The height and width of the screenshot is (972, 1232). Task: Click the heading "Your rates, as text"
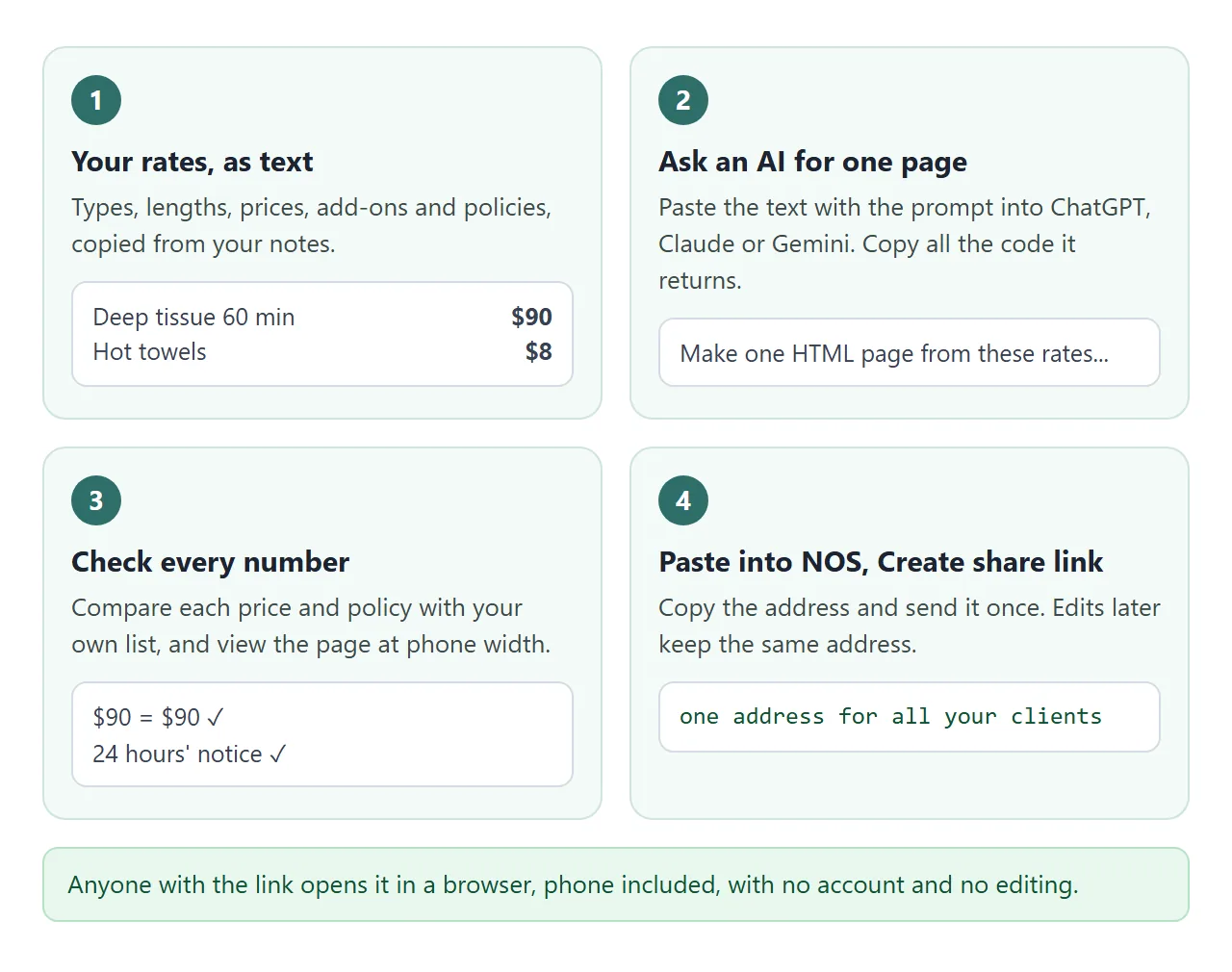(192, 162)
